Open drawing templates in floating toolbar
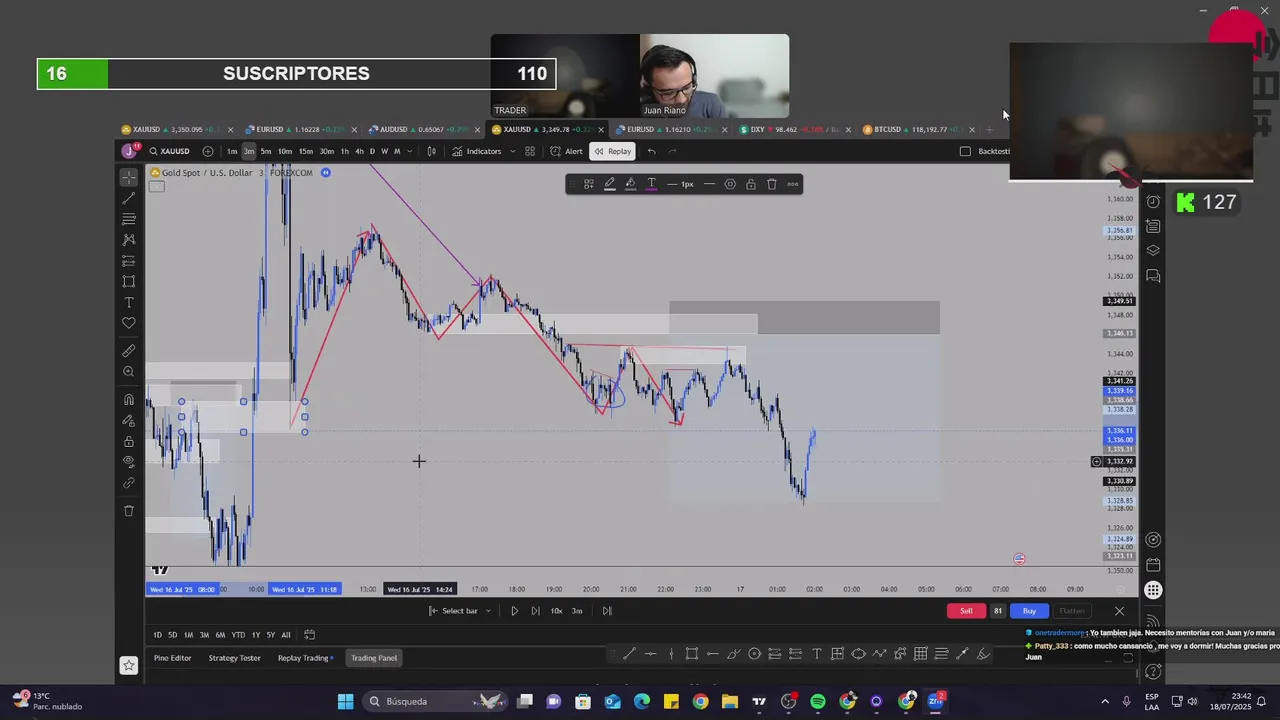Image resolution: width=1280 pixels, height=720 pixels. 588,184
